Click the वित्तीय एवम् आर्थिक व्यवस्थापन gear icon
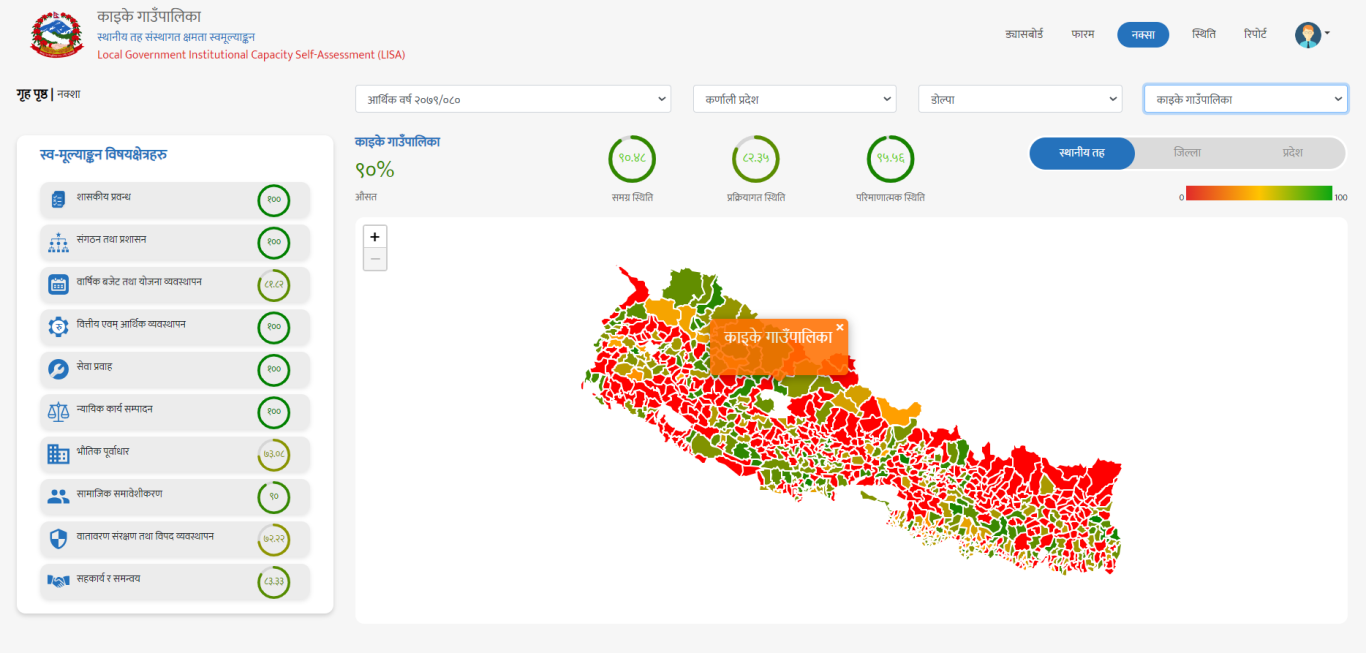The height and width of the screenshot is (653, 1366). pos(58,327)
